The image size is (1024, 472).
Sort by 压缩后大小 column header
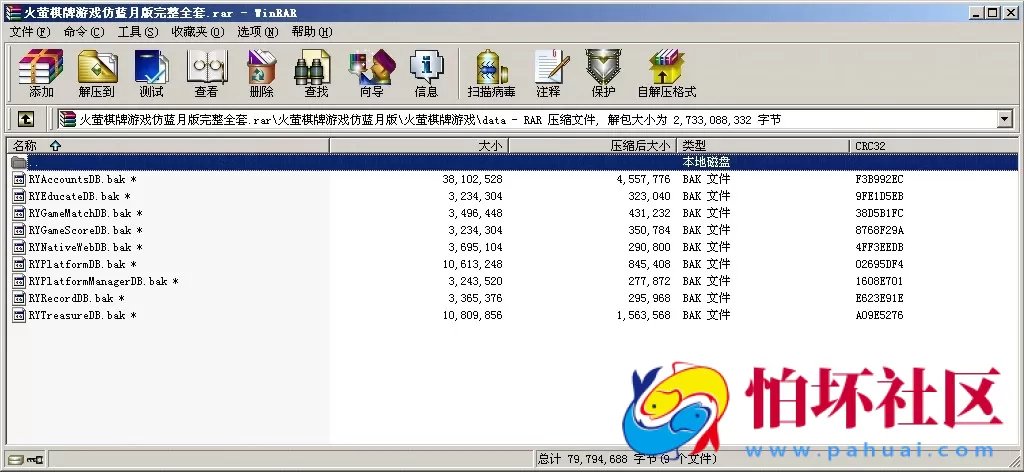coord(592,146)
